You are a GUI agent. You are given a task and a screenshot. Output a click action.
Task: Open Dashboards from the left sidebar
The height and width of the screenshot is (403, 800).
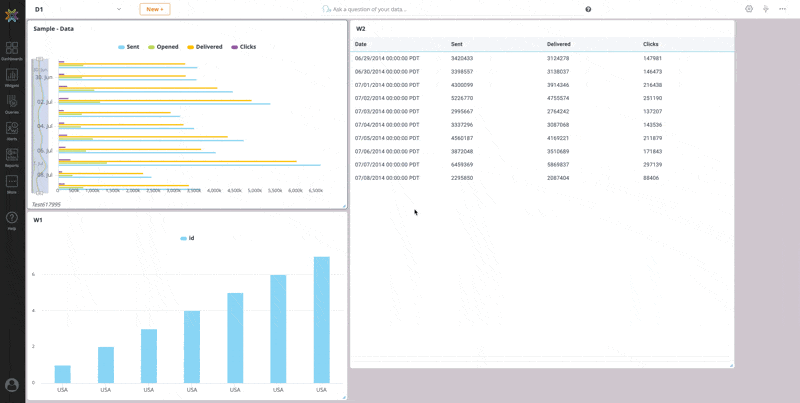pos(12,50)
